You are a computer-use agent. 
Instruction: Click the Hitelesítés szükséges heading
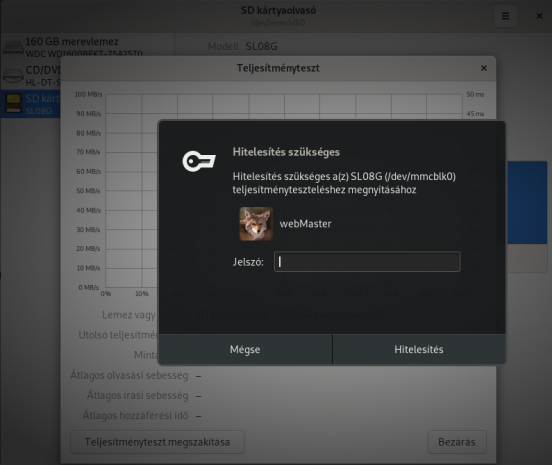pos(286,152)
